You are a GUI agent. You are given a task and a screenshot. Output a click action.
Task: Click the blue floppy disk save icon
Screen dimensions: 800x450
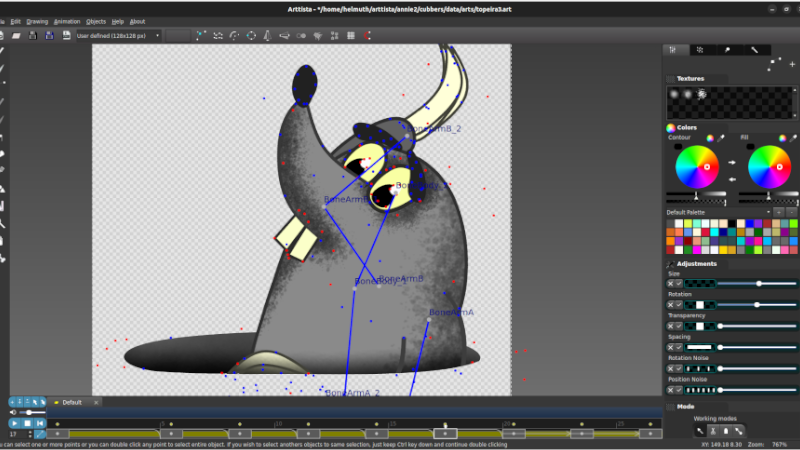49,36
